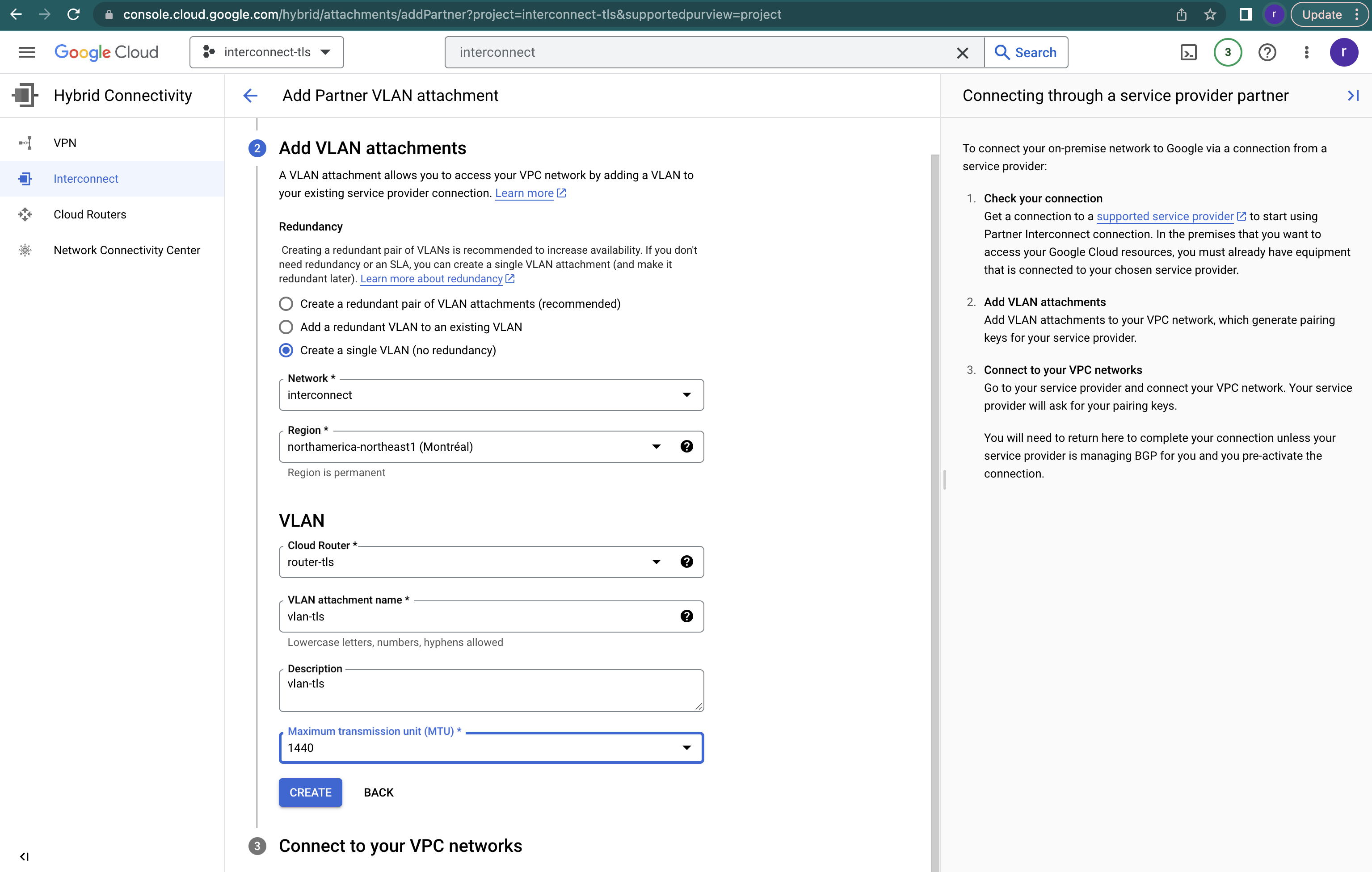Activate the Cloud Shell terminal

pyautogui.click(x=1188, y=52)
